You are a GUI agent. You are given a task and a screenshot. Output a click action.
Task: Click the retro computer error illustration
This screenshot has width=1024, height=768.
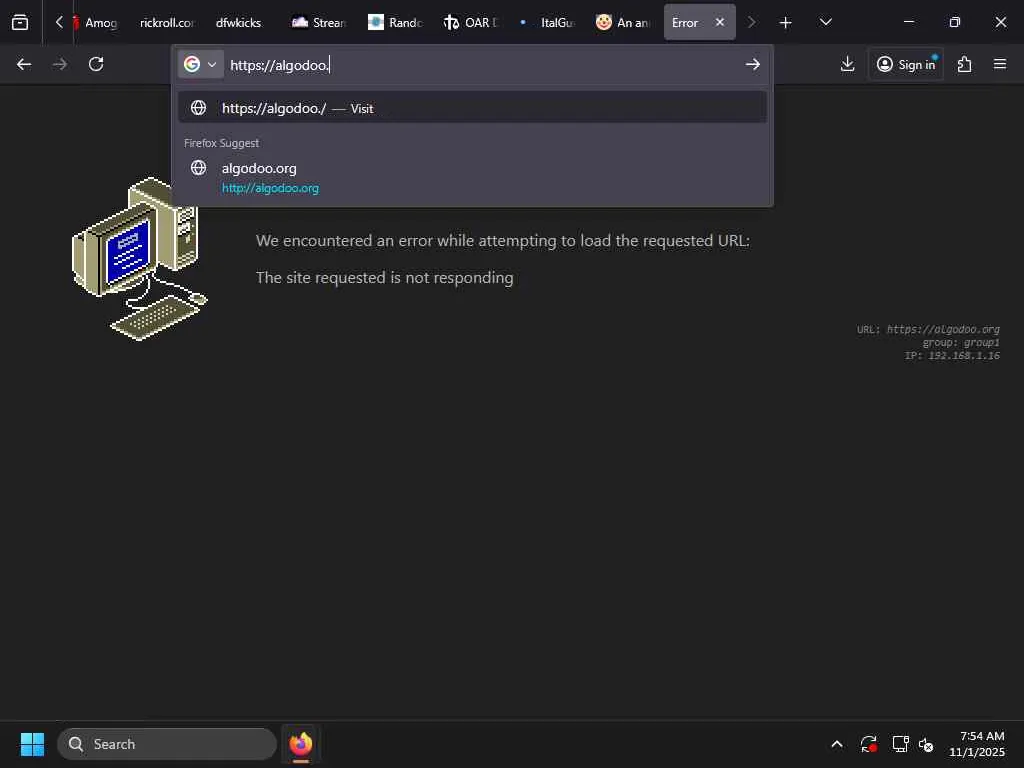coord(140,259)
